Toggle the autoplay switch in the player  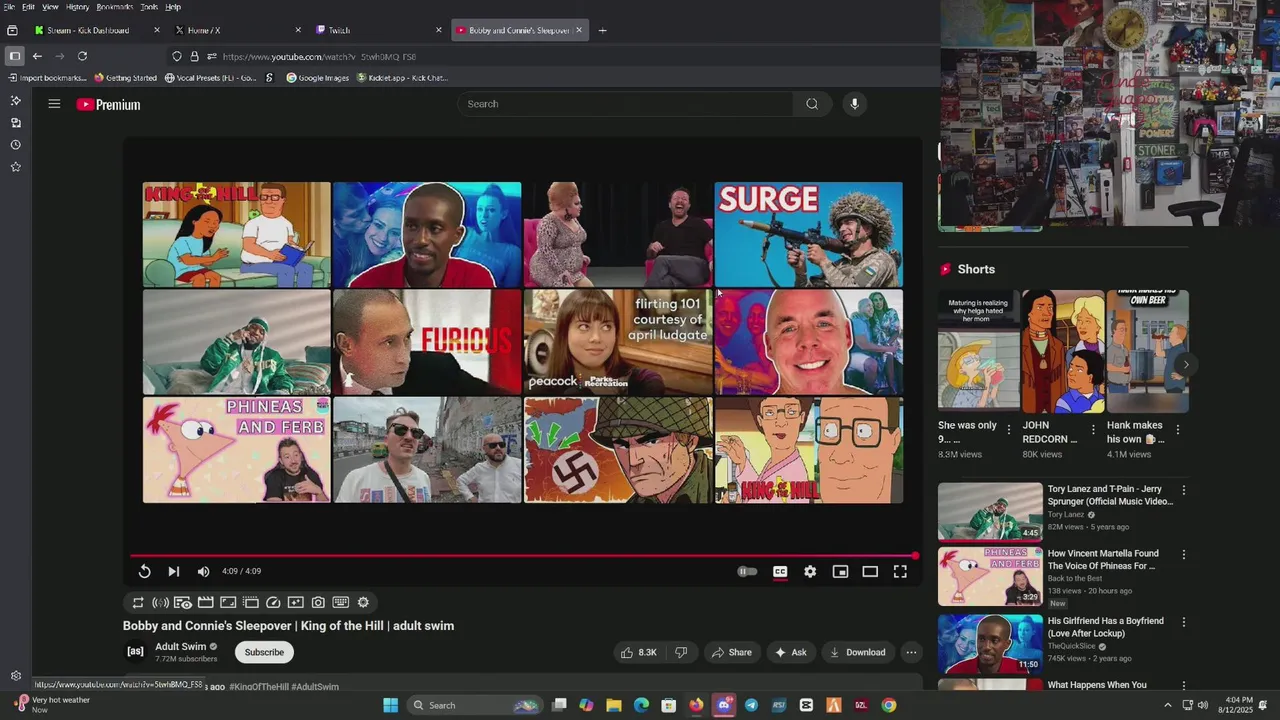[x=747, y=571]
